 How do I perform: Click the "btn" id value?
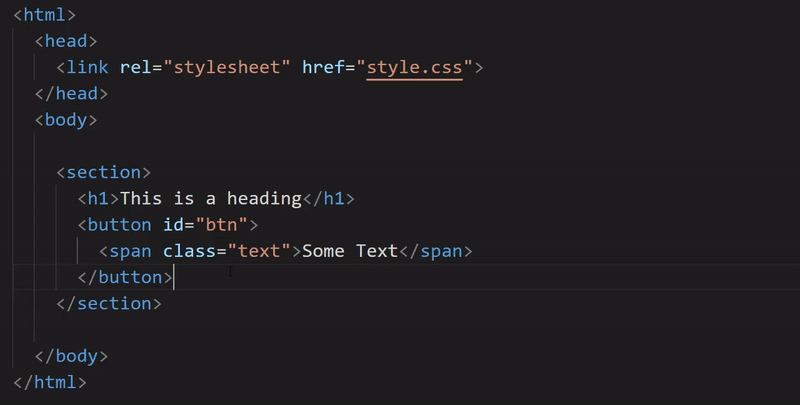click(x=221, y=225)
